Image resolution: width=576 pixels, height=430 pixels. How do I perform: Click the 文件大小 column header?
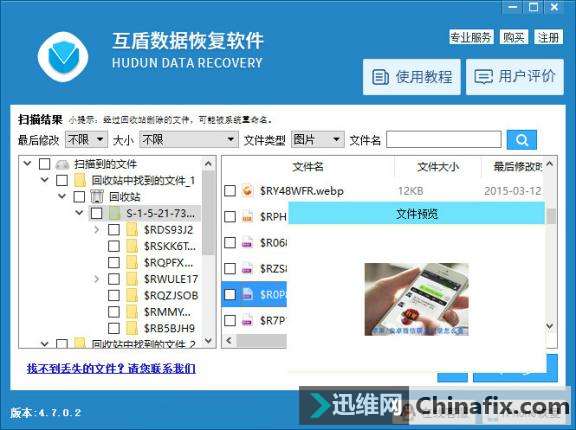(438, 167)
